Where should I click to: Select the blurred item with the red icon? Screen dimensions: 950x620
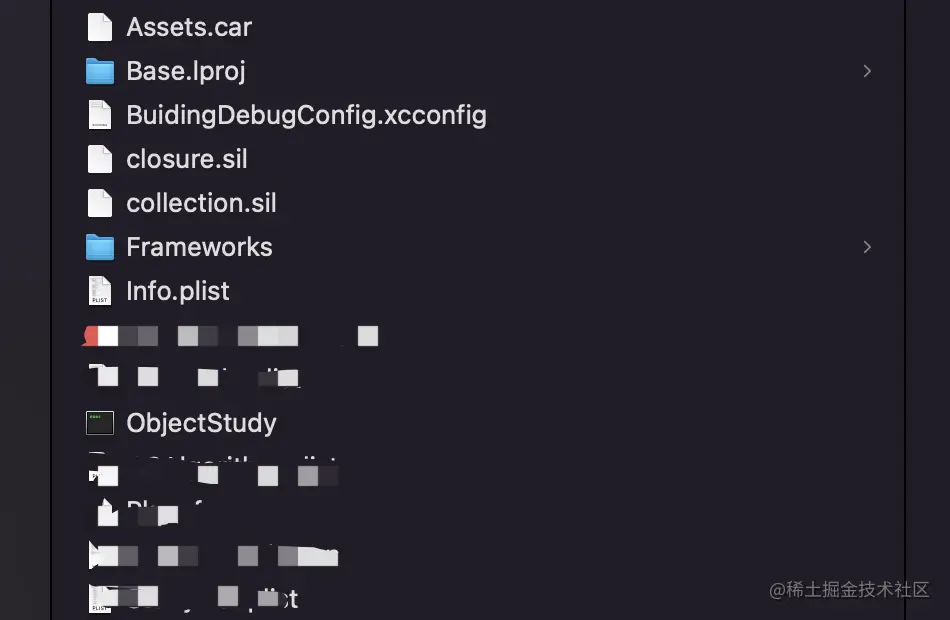[93, 335]
